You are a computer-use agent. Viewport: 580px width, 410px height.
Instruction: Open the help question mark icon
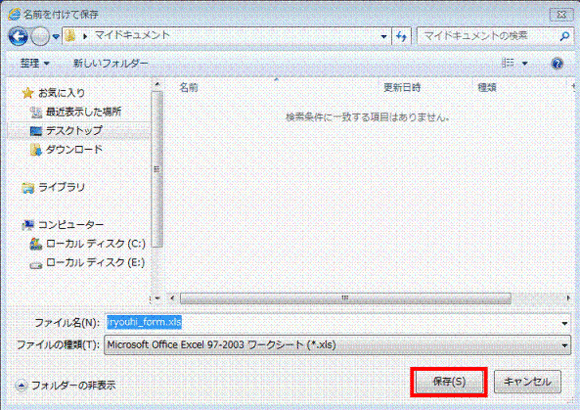[x=557, y=63]
